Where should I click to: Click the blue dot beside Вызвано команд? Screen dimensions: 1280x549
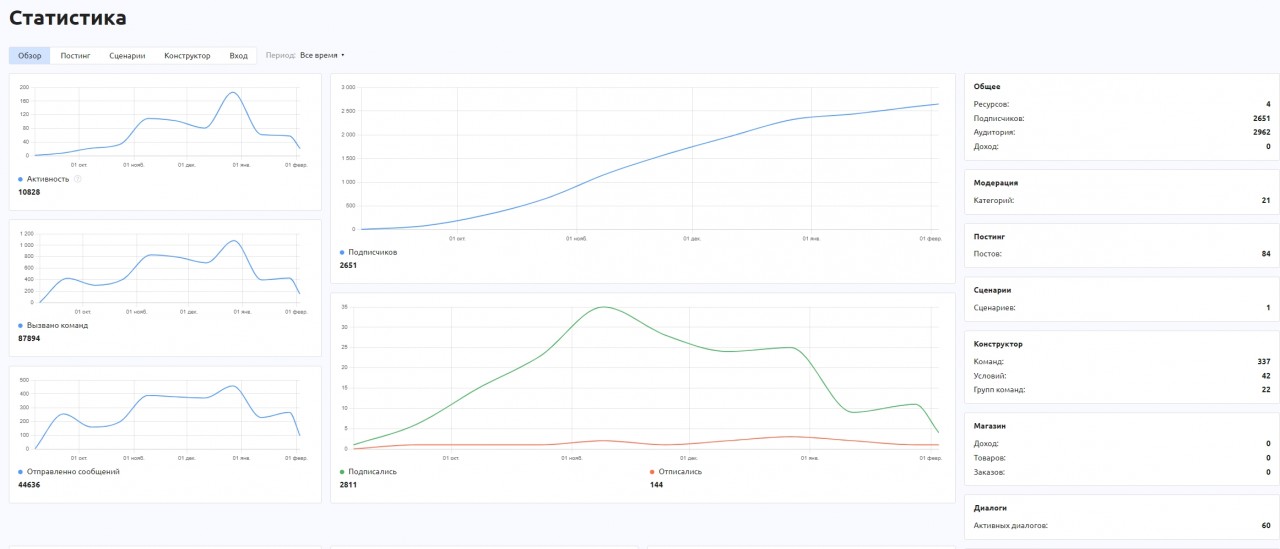pos(21,325)
